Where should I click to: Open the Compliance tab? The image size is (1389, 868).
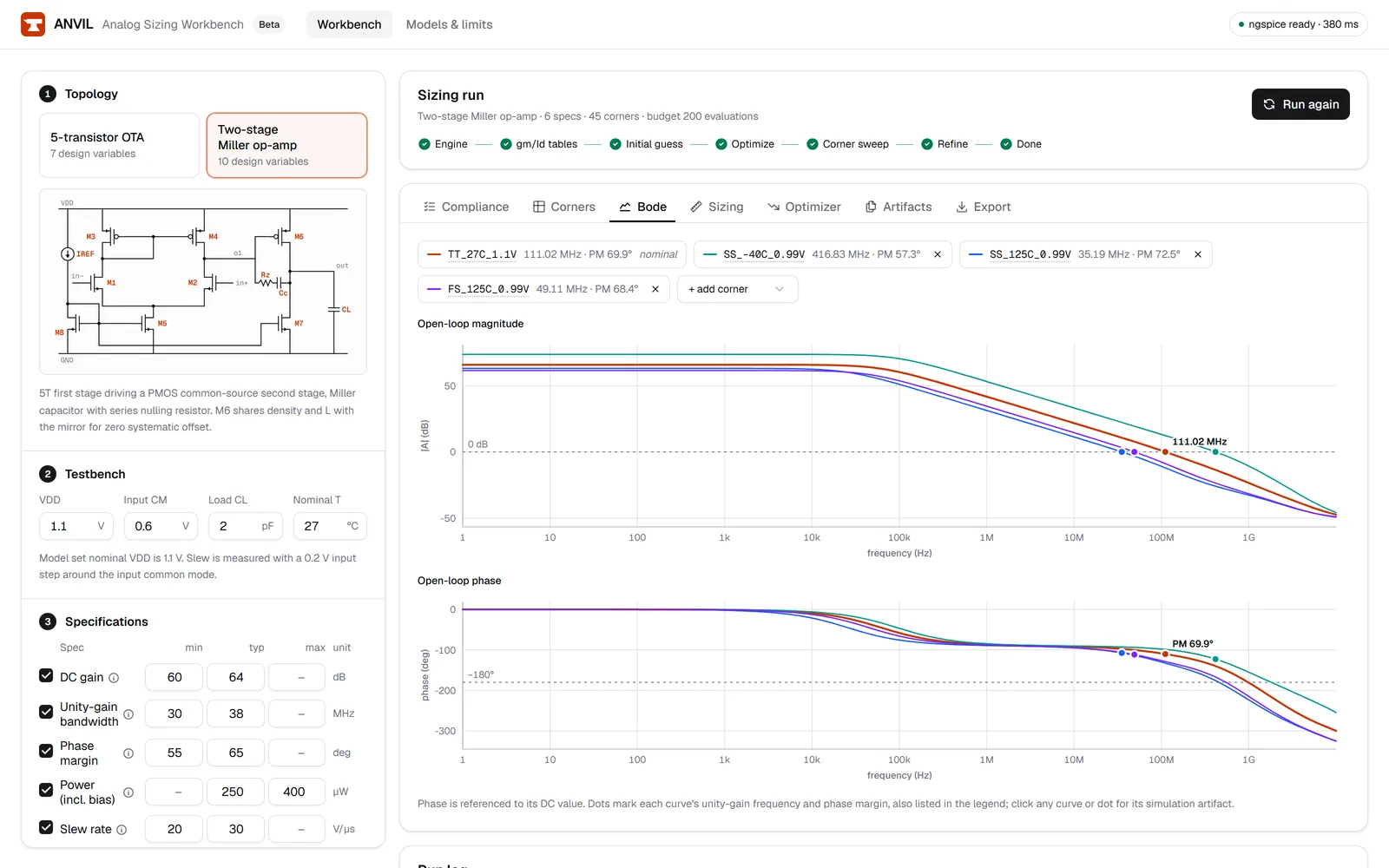pos(466,207)
